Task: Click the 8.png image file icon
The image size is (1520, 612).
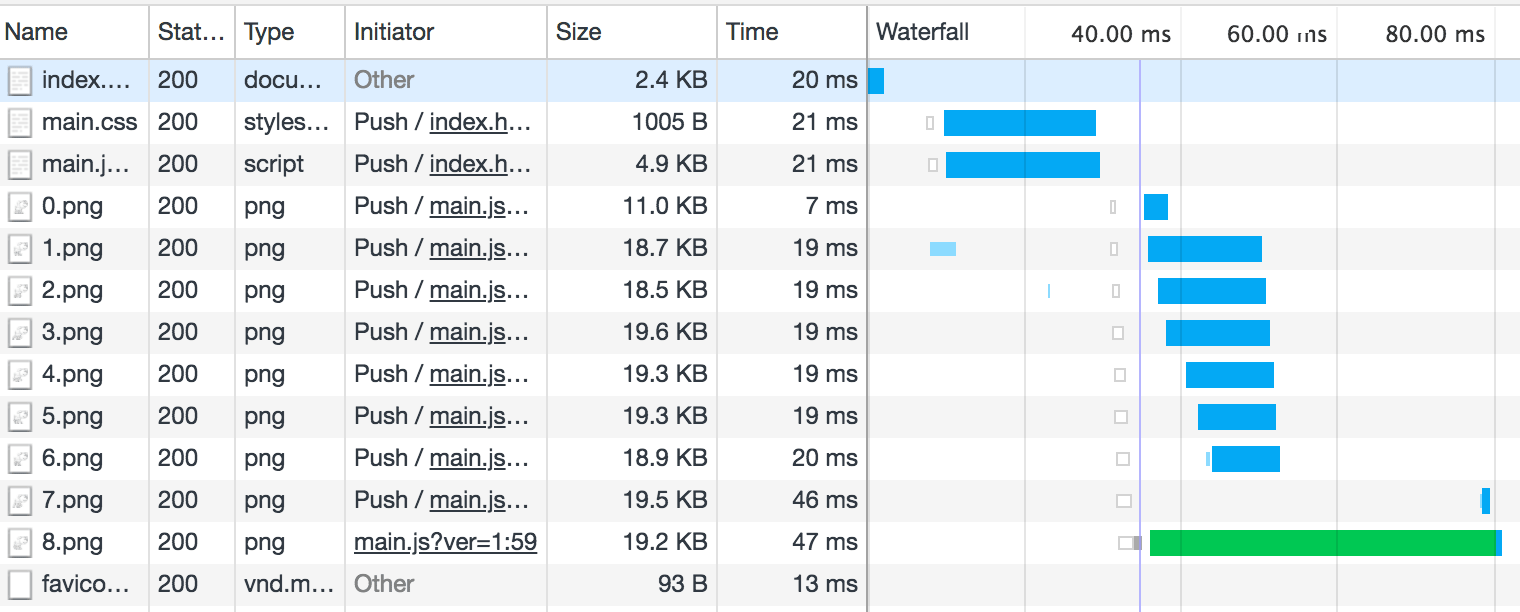Action: pyautogui.click(x=20, y=542)
